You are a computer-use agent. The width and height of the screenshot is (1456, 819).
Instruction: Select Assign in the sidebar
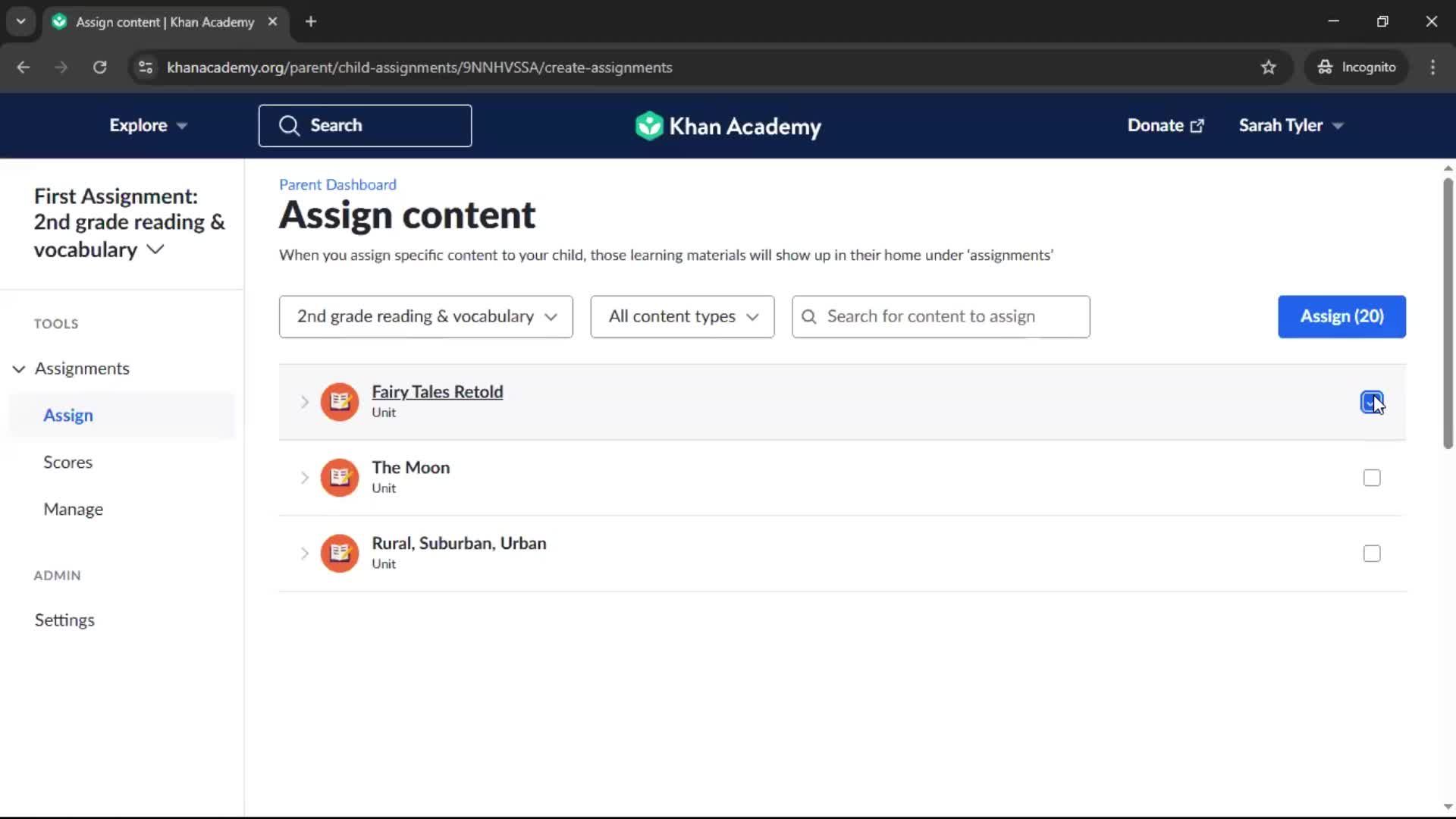[121, 416]
